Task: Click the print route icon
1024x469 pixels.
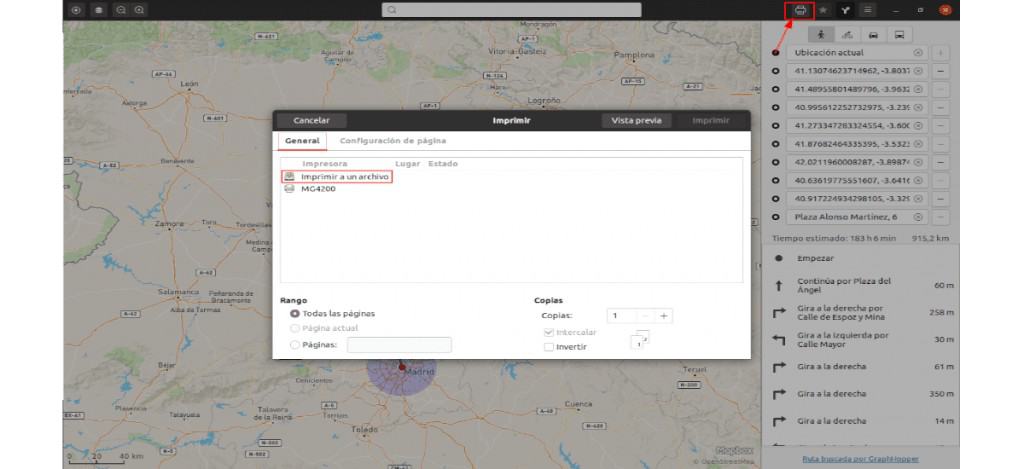Action: click(800, 10)
